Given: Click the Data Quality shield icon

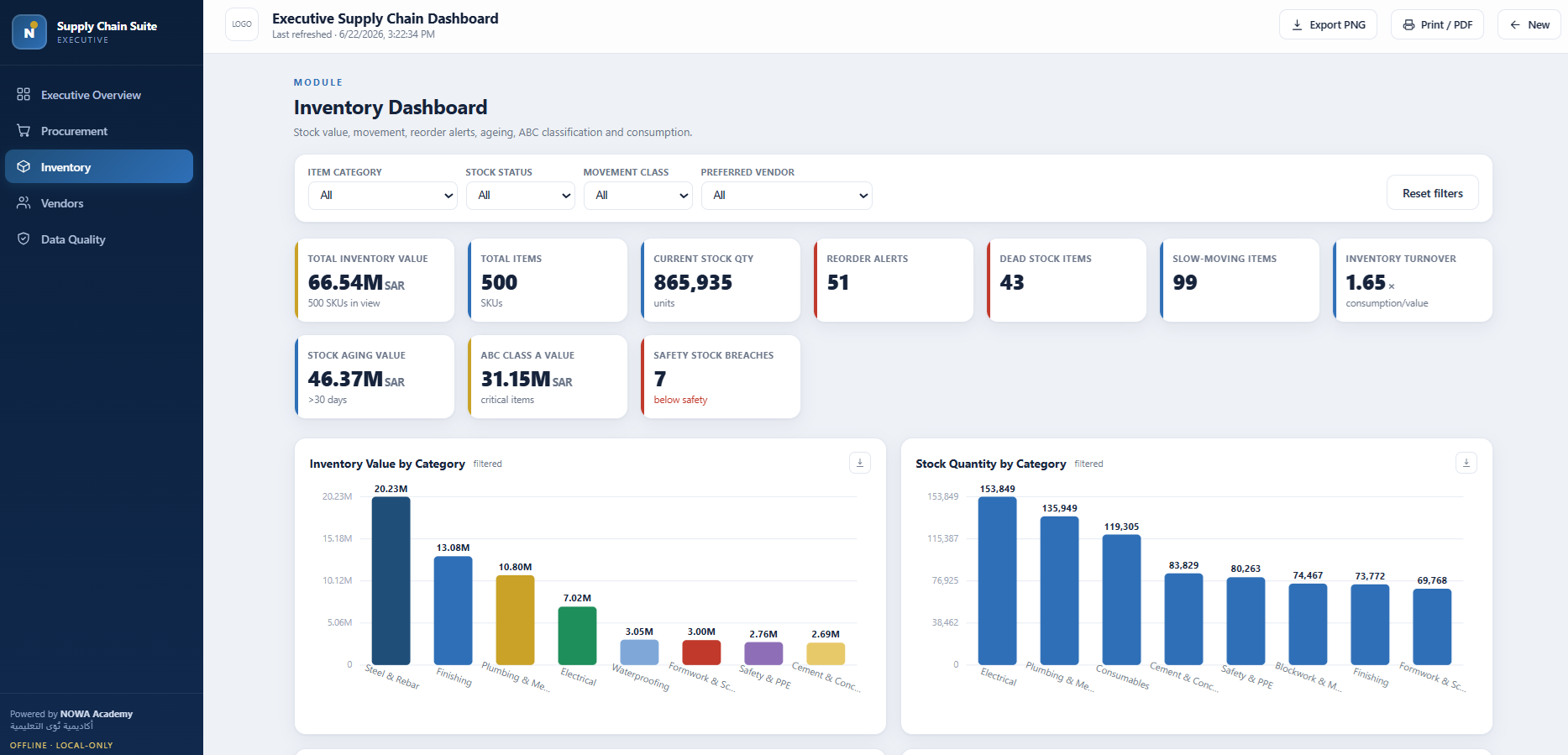Looking at the screenshot, I should pyautogui.click(x=24, y=239).
